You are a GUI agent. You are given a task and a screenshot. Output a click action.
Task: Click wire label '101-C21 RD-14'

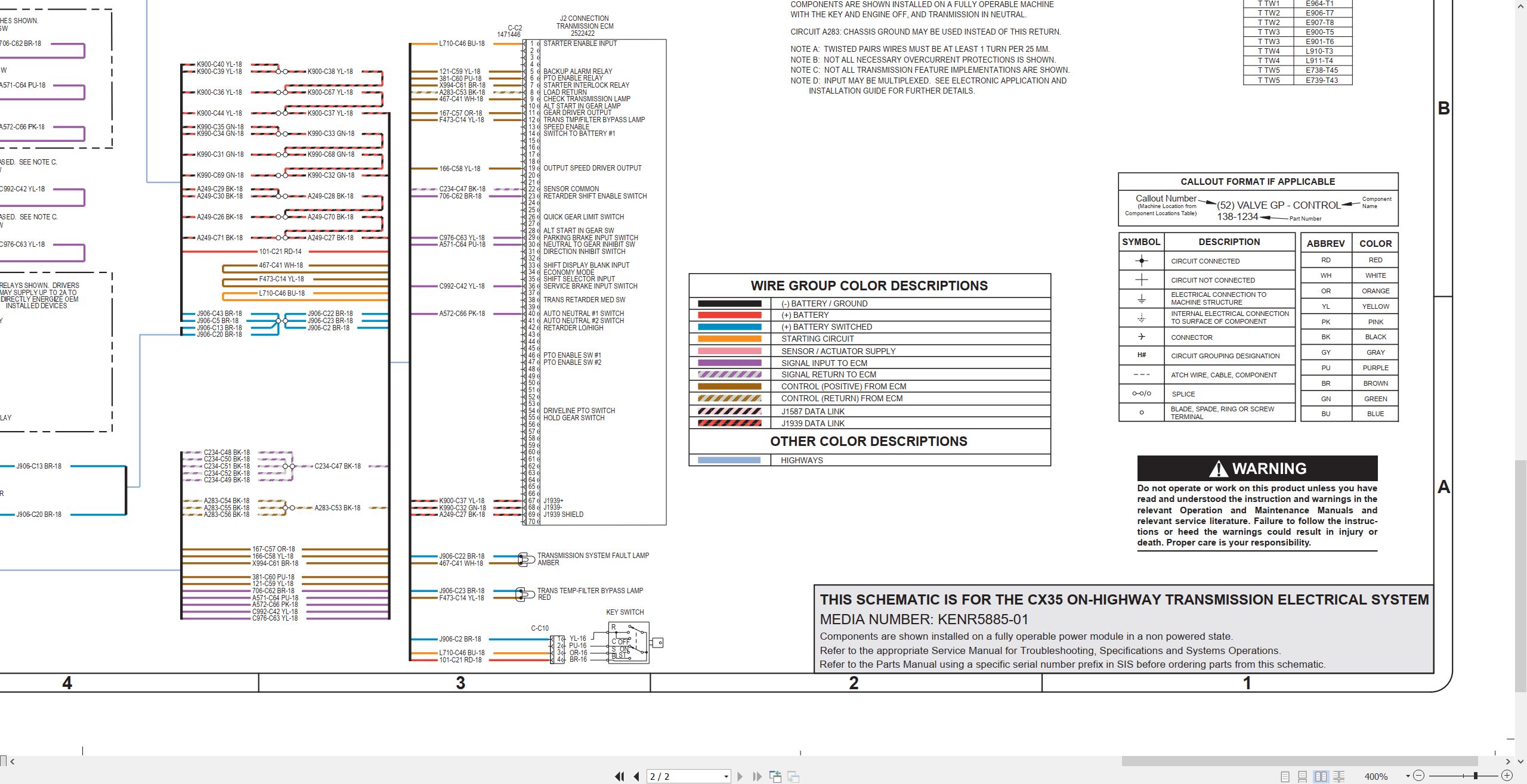(280, 252)
